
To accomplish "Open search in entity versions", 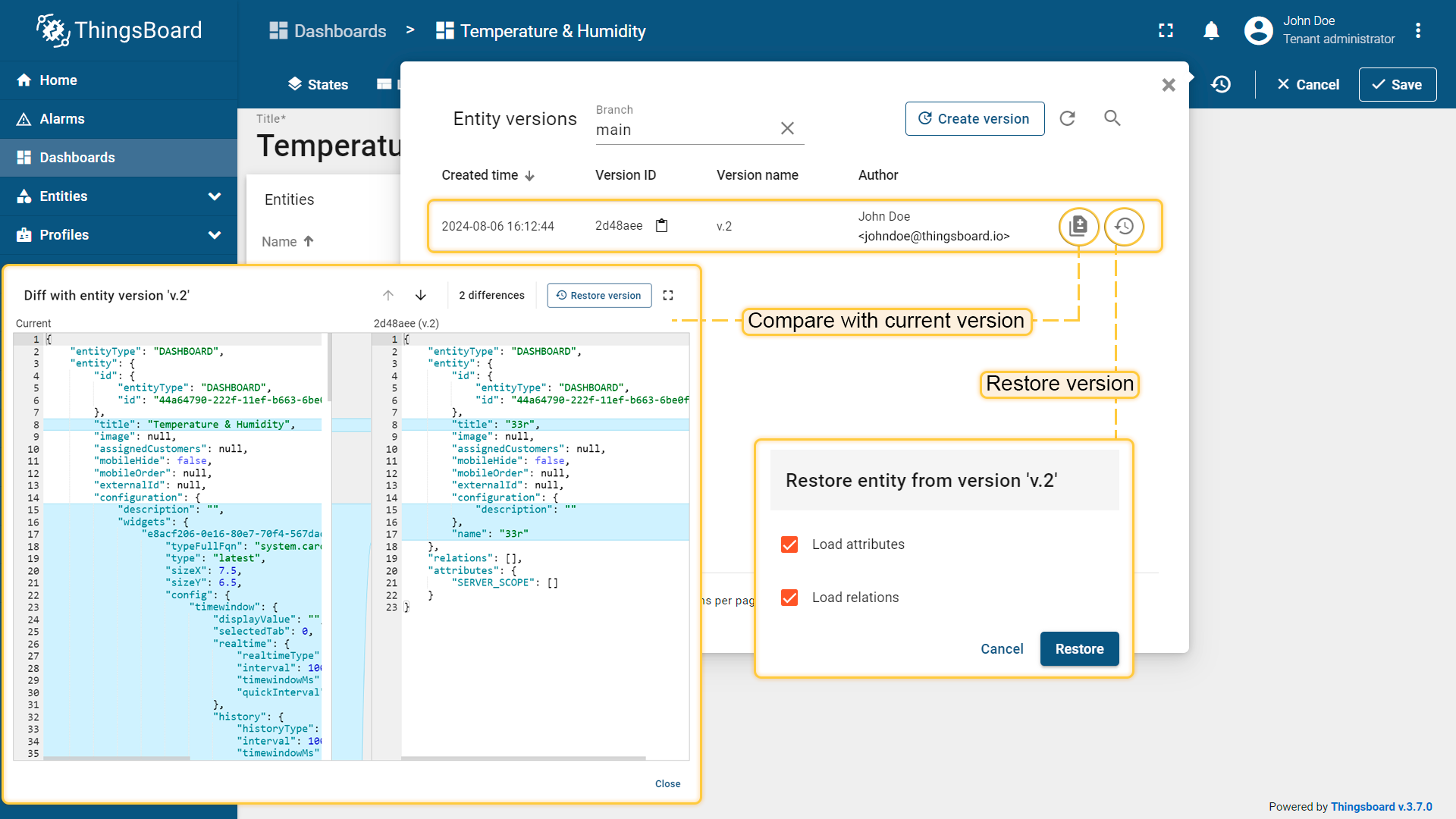I will pyautogui.click(x=1112, y=118).
